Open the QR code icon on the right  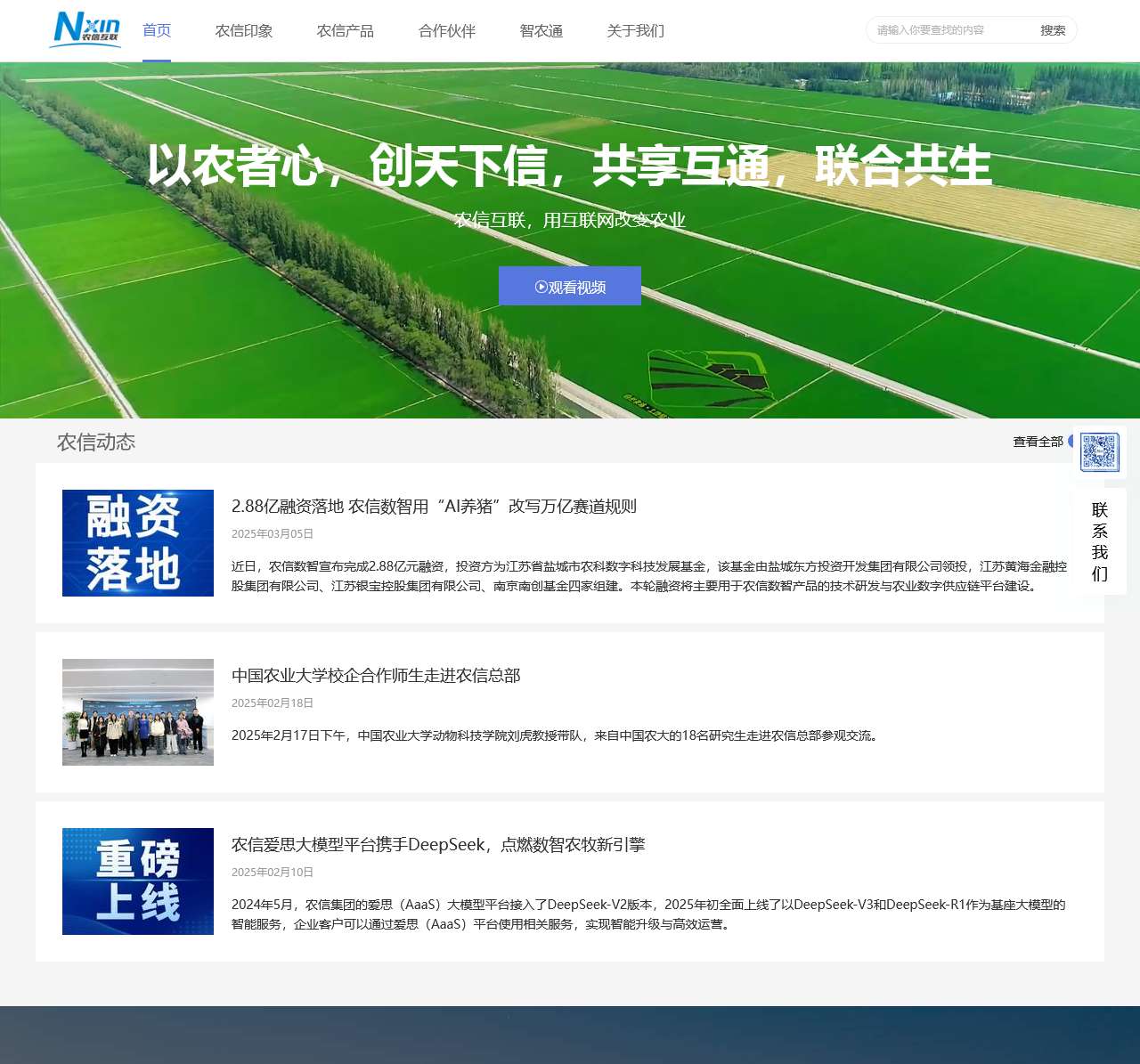point(1100,452)
